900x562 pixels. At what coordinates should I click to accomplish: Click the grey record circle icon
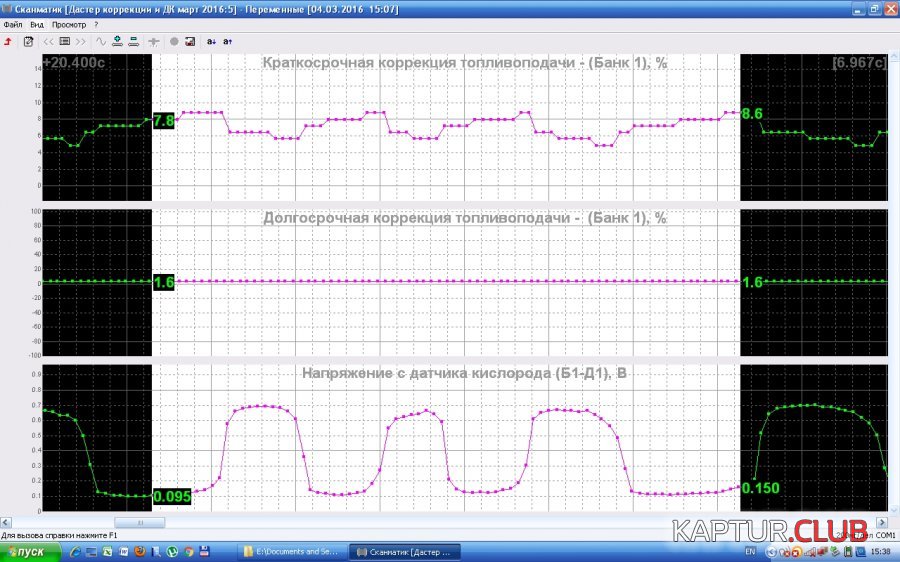174,41
